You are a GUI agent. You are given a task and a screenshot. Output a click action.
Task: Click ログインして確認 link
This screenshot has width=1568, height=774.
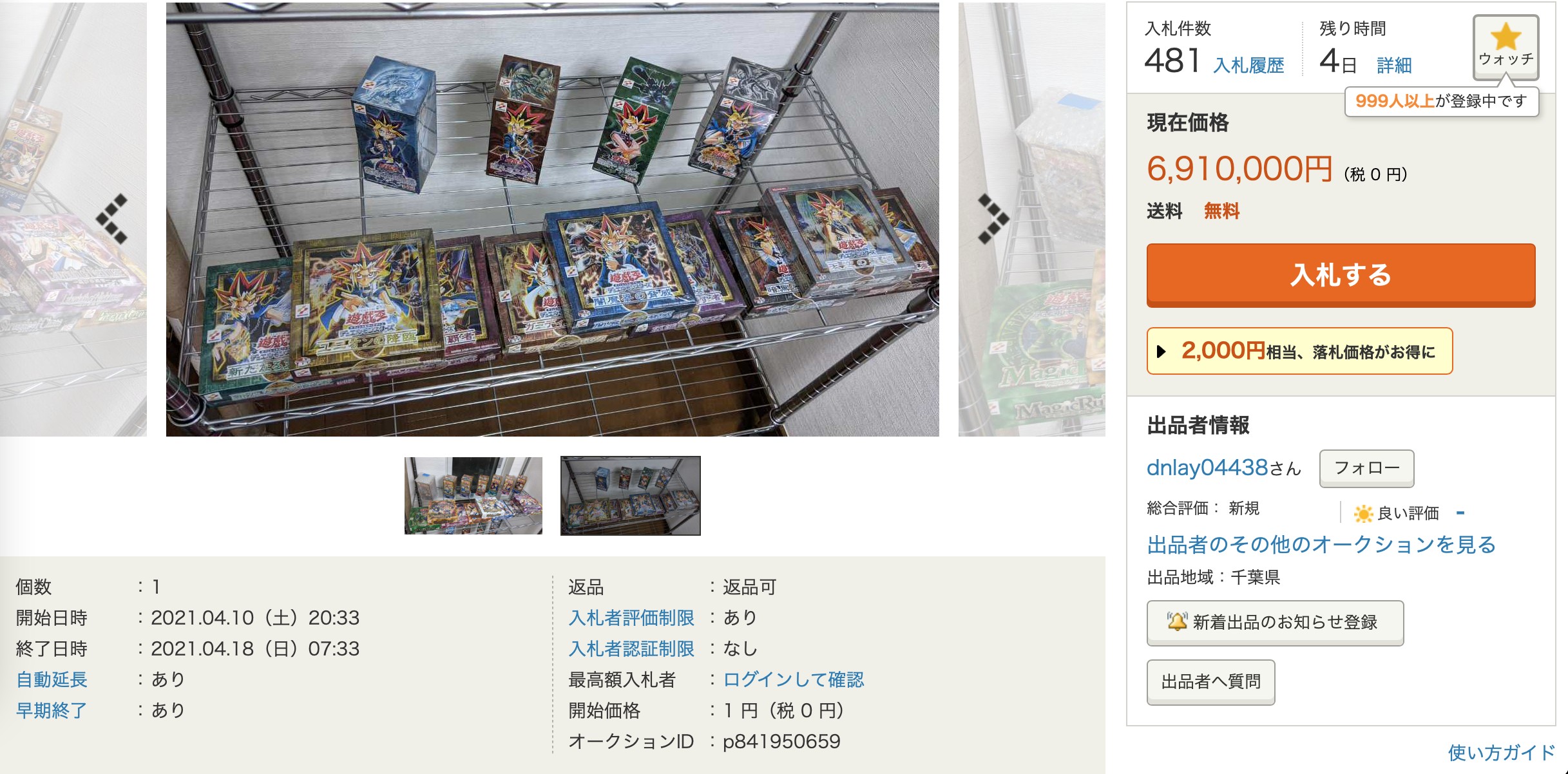coord(794,679)
